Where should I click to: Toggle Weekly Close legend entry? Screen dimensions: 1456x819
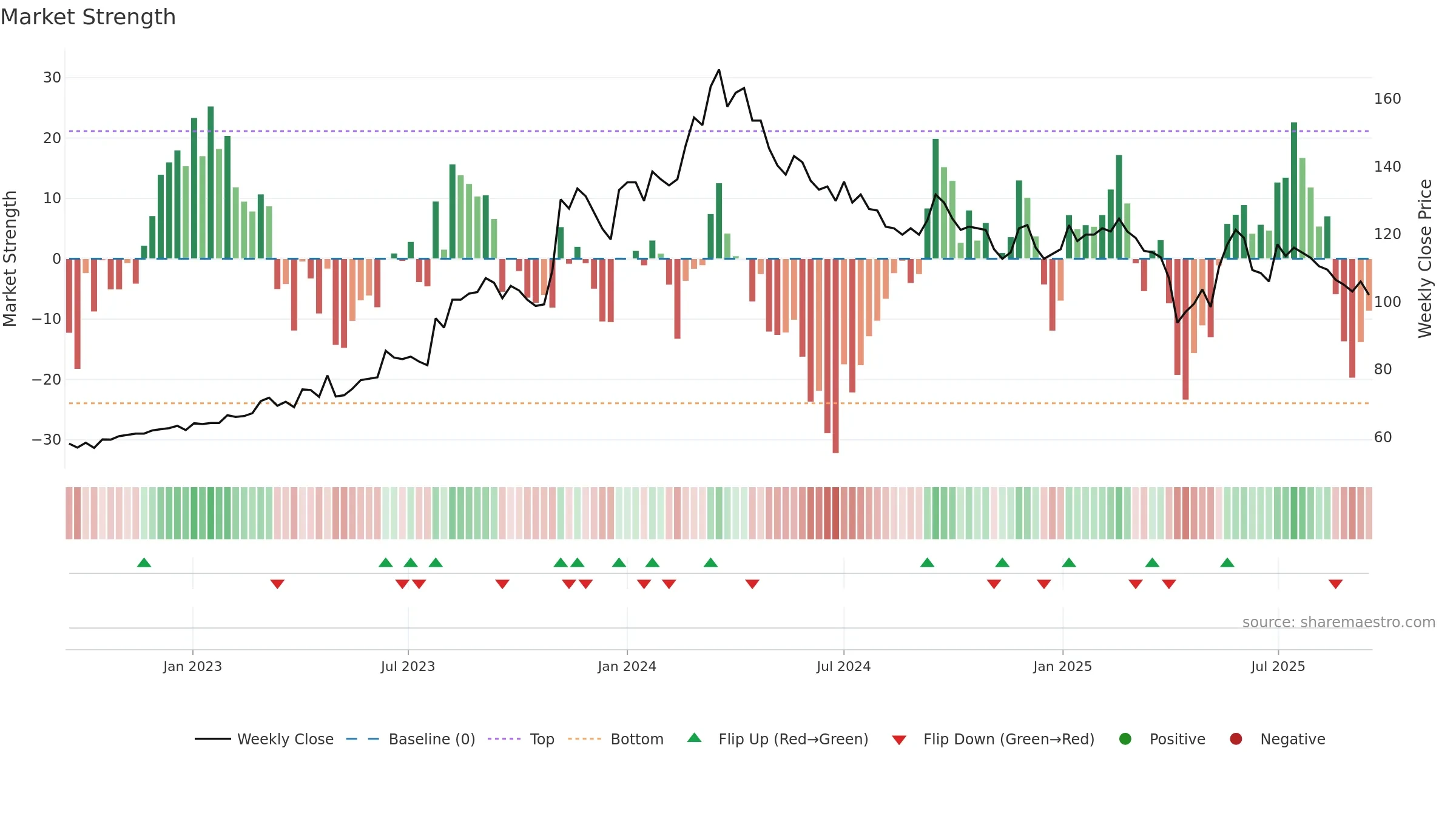[264, 739]
